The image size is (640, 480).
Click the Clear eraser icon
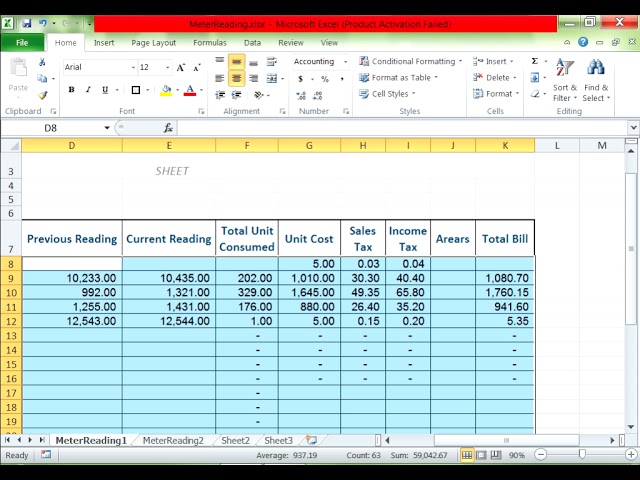pos(535,94)
